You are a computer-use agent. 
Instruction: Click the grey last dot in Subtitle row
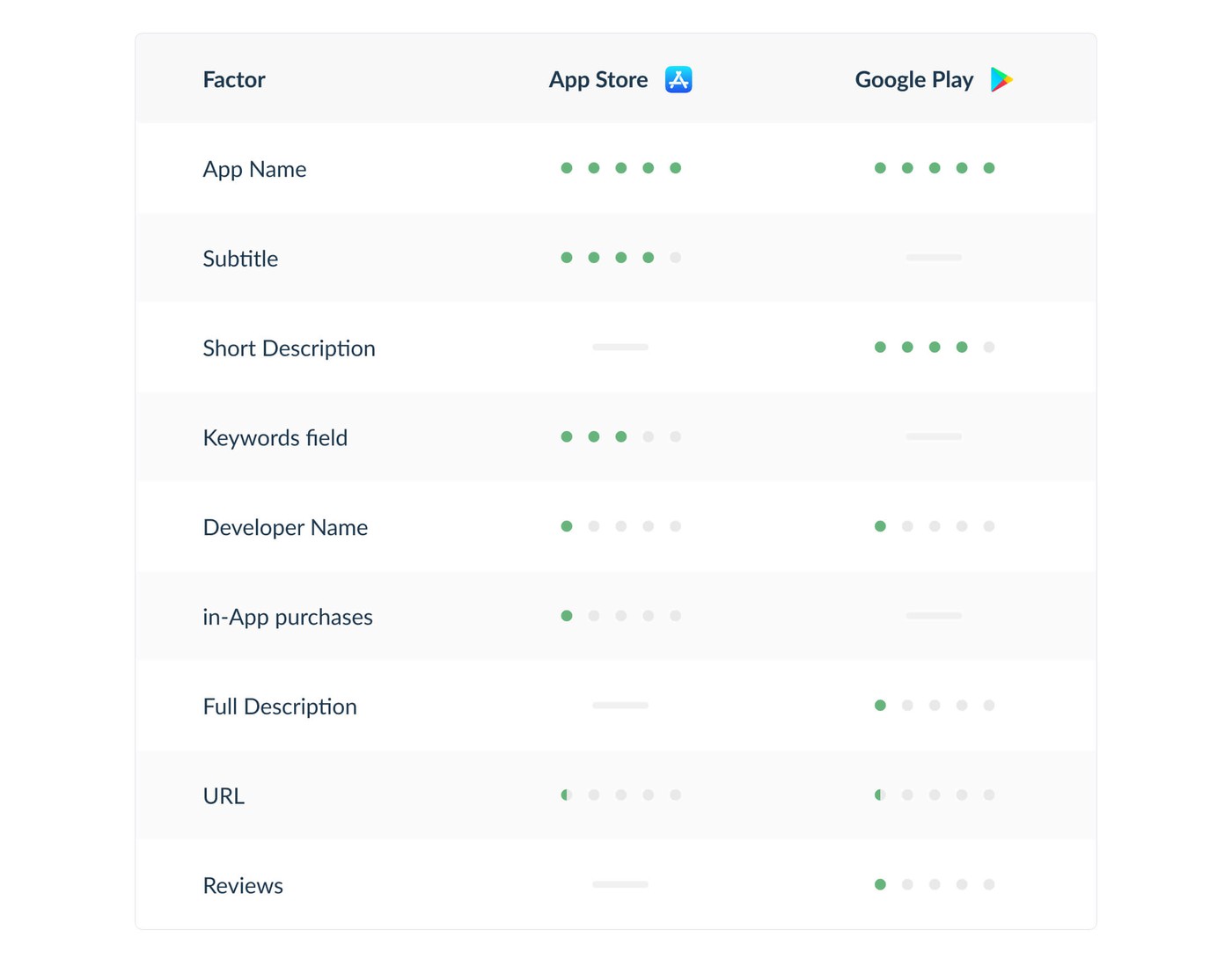(675, 258)
